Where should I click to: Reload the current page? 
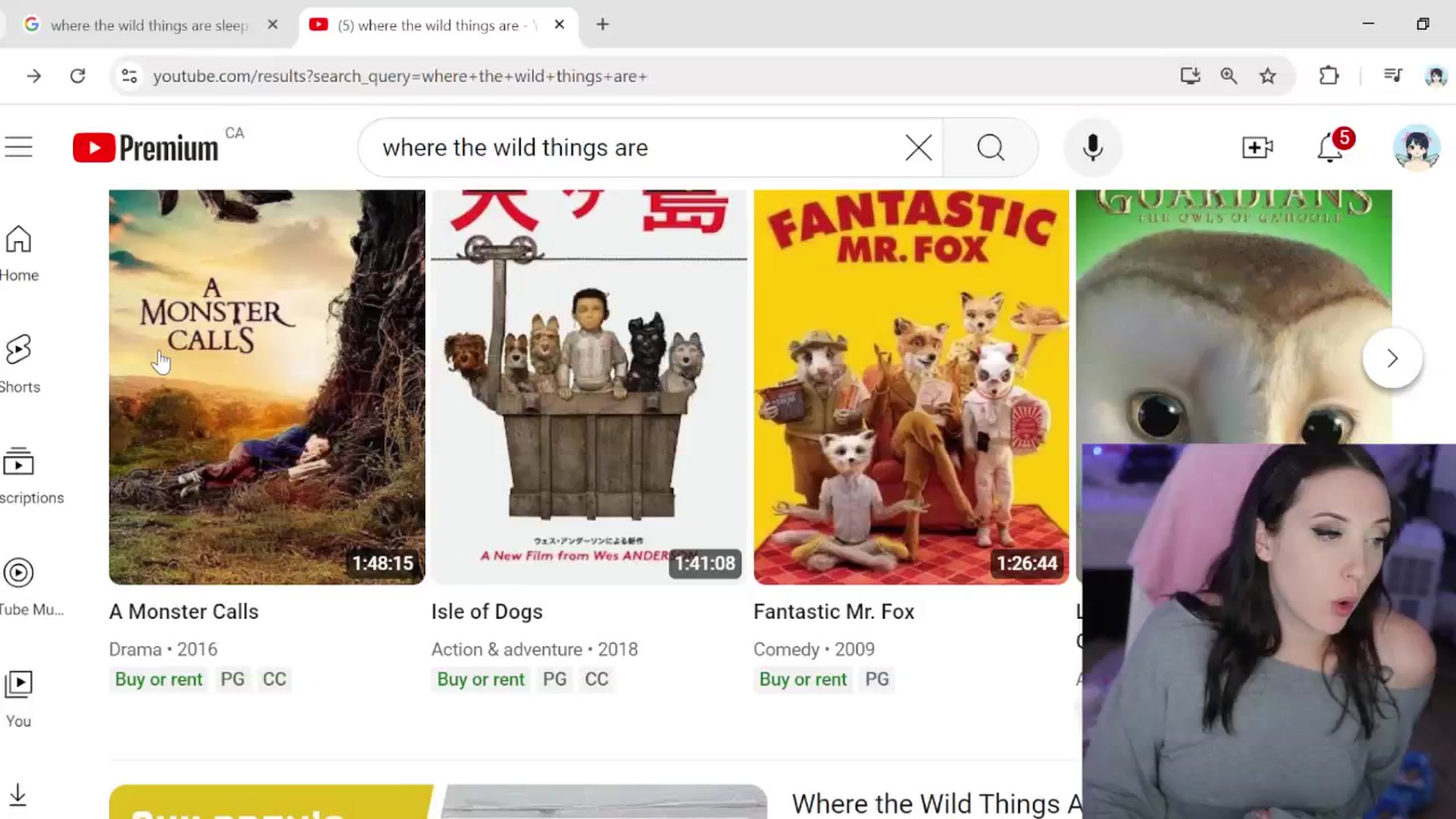(77, 76)
